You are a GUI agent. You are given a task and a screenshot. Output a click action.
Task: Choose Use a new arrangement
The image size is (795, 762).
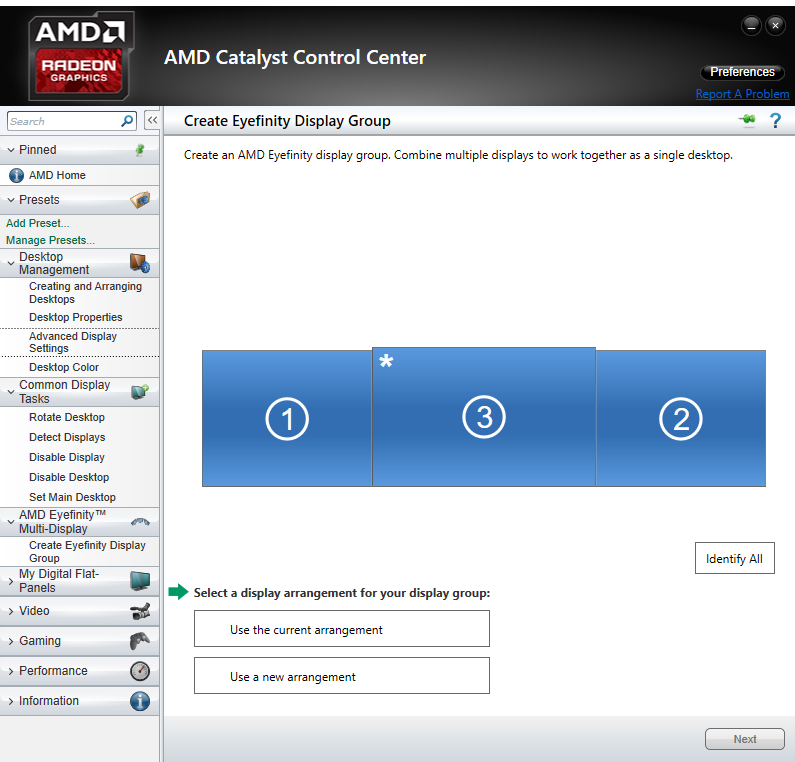341,676
